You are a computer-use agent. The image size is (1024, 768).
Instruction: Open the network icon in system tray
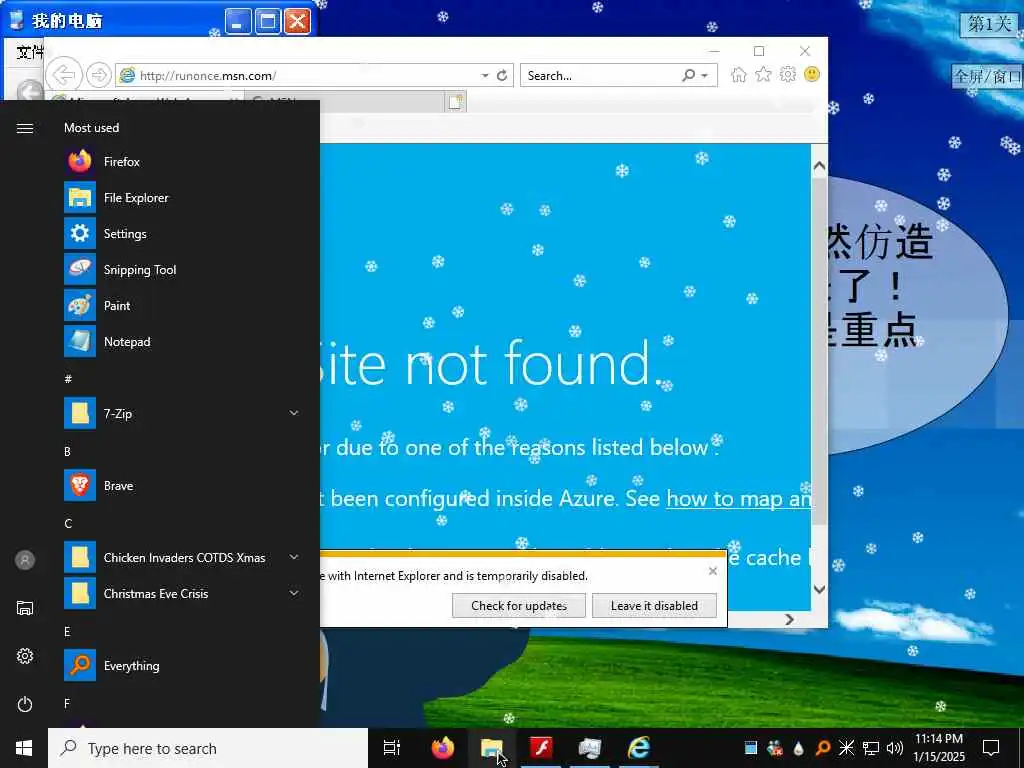click(x=871, y=748)
